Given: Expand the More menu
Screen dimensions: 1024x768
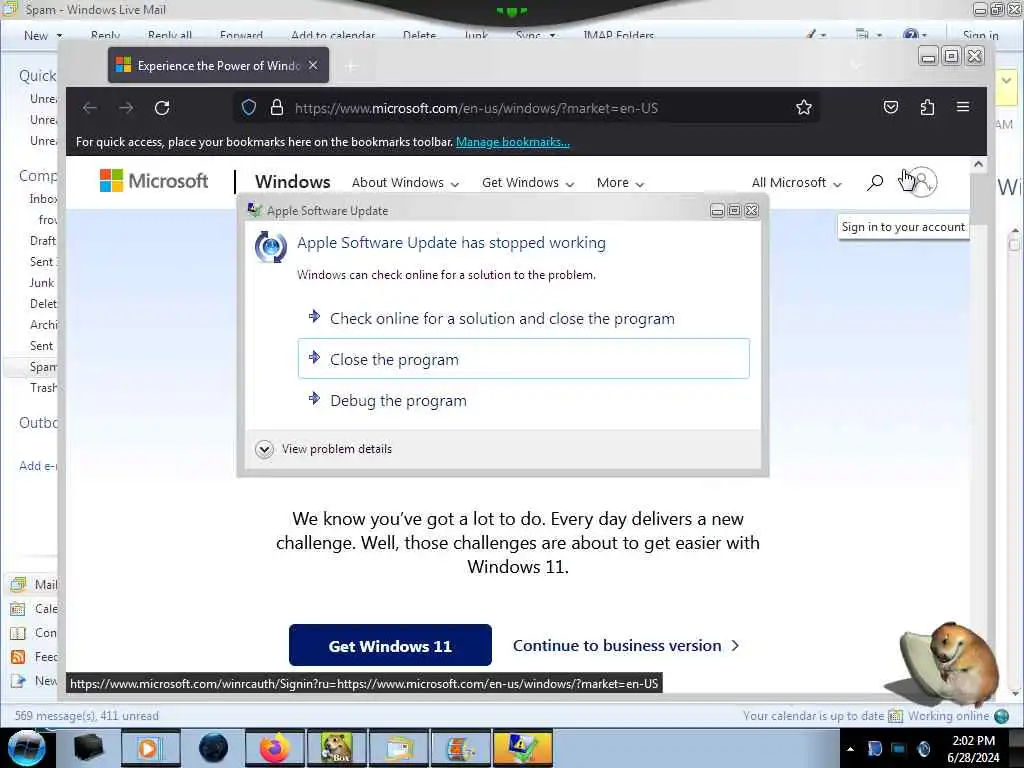Looking at the screenshot, I should [620, 183].
